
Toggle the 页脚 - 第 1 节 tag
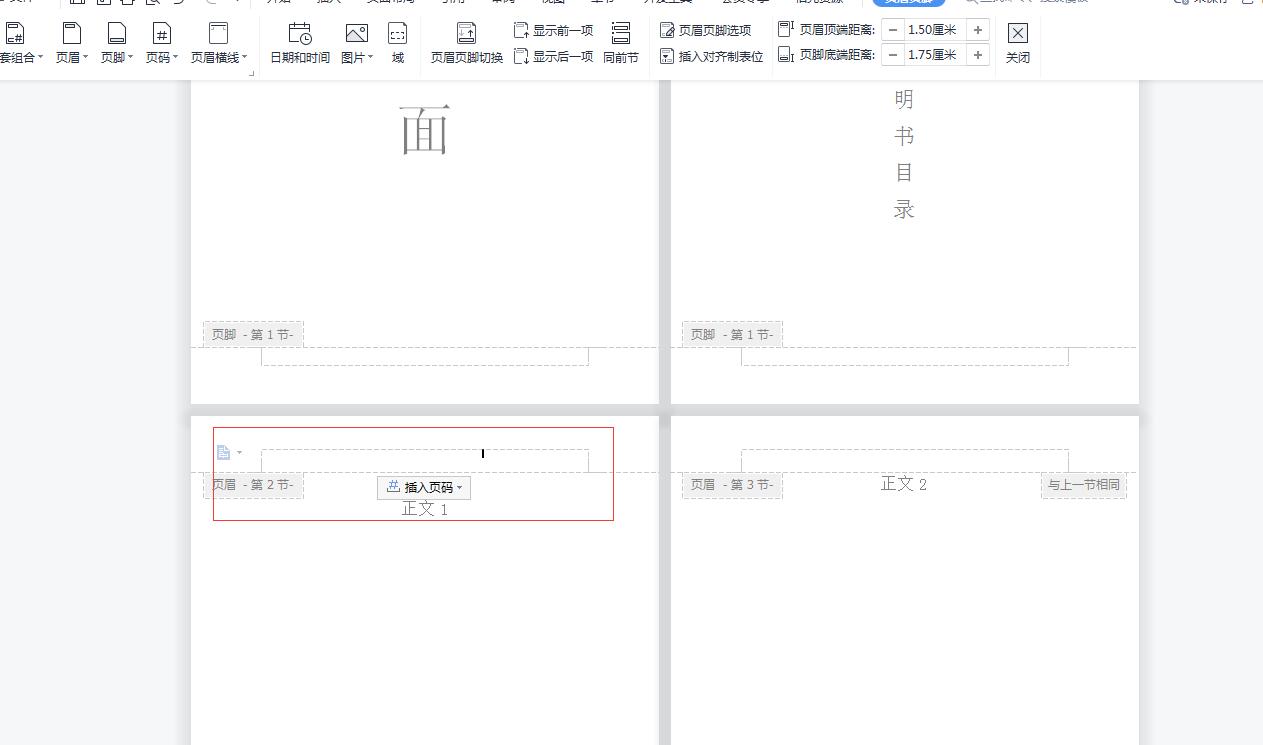252,334
